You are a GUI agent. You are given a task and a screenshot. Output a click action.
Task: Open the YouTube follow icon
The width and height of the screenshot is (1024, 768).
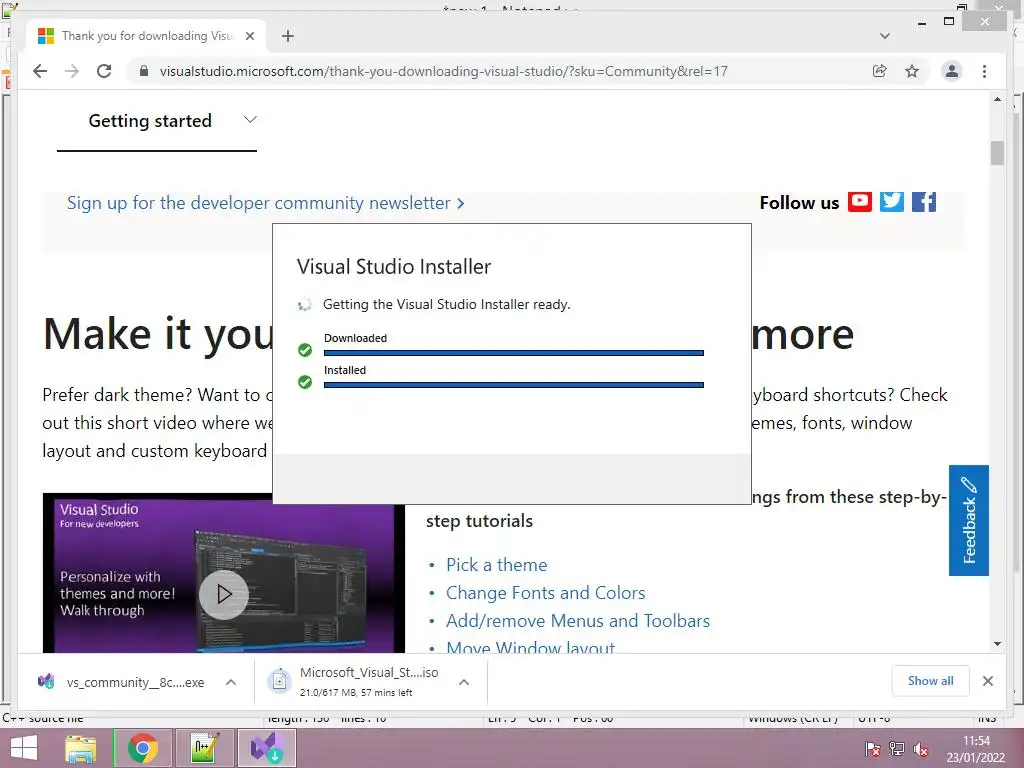pos(859,202)
